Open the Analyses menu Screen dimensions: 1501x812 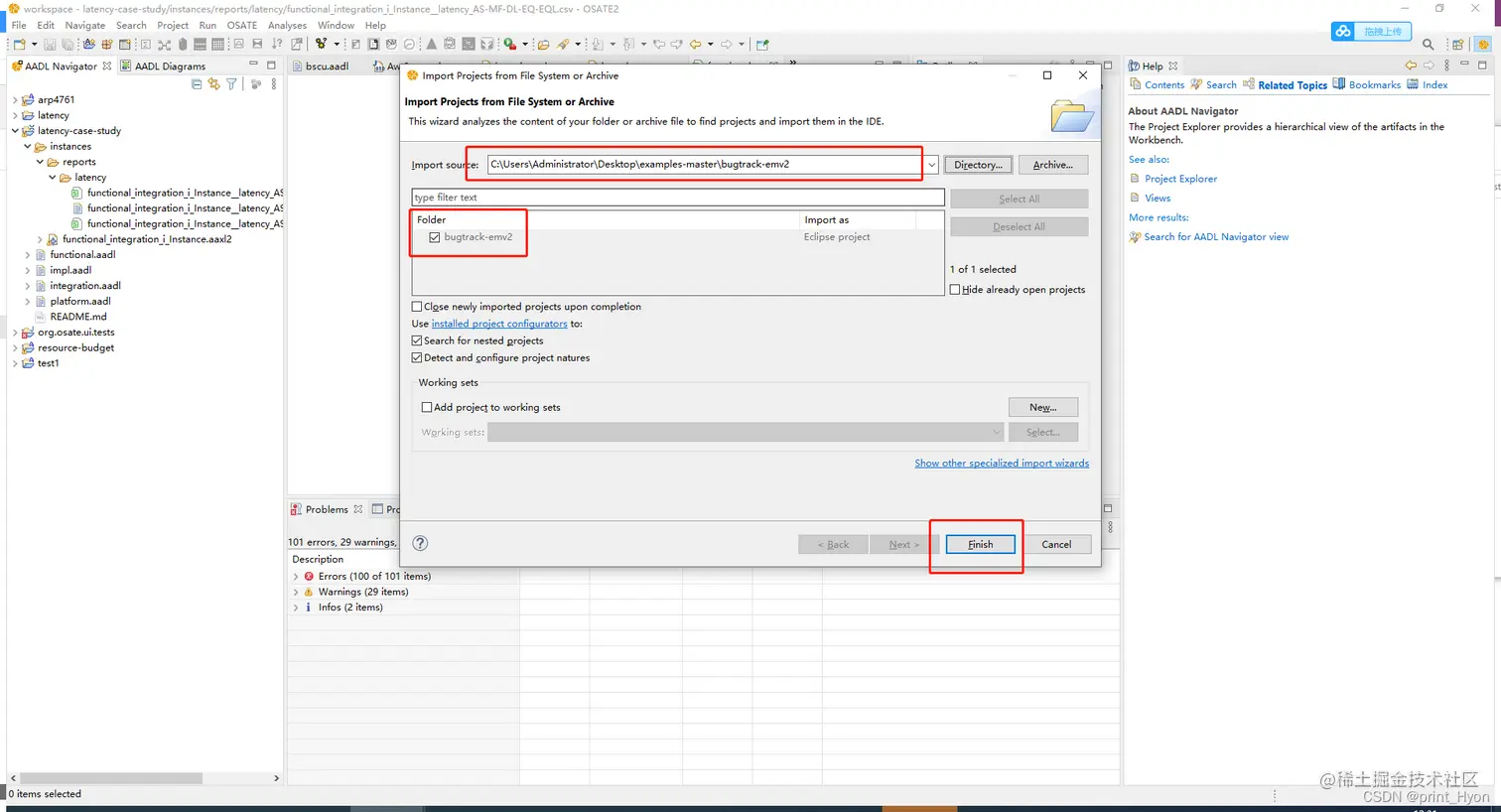coord(287,25)
